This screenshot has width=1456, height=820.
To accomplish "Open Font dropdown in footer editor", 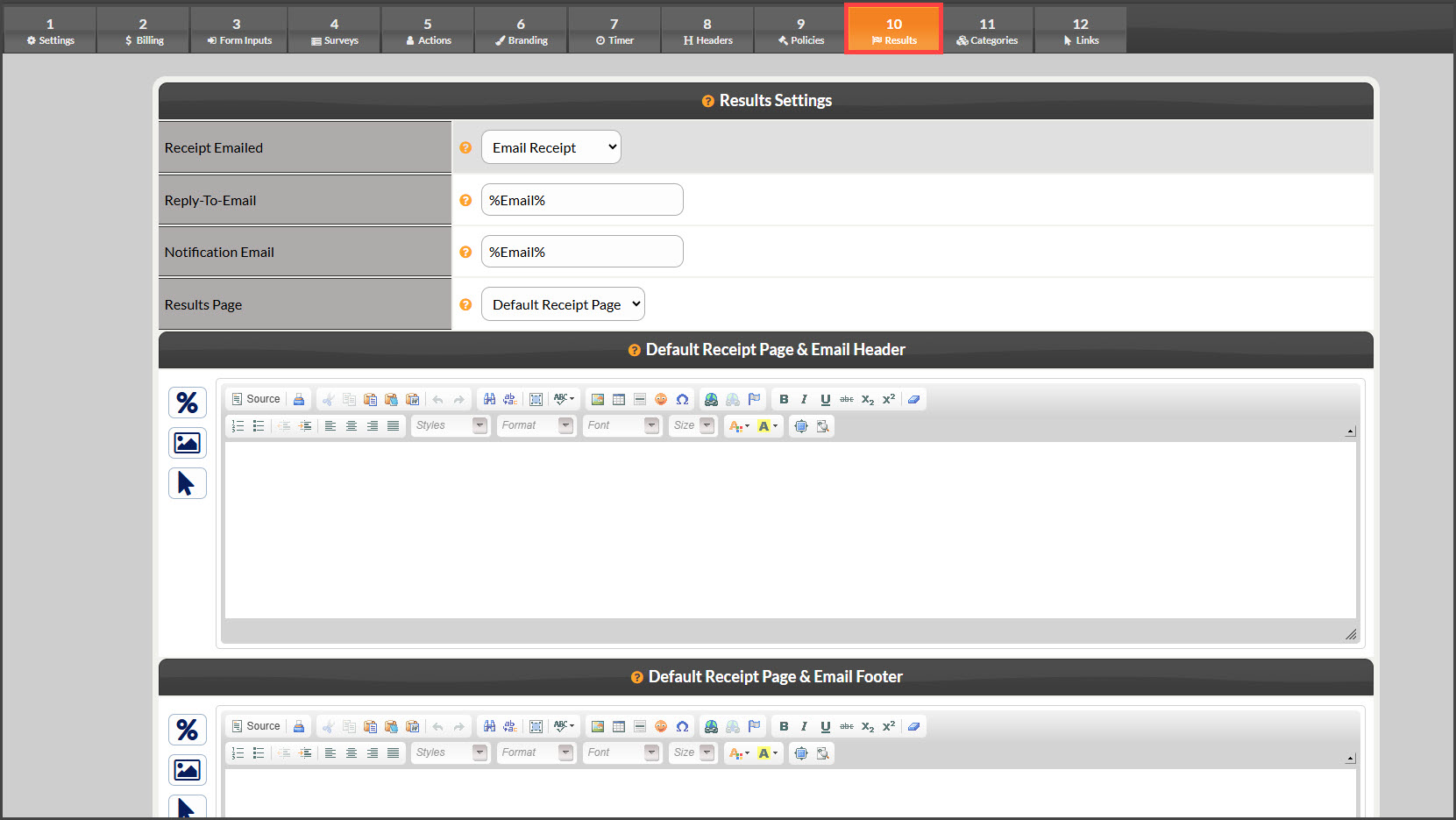I will coord(622,752).
